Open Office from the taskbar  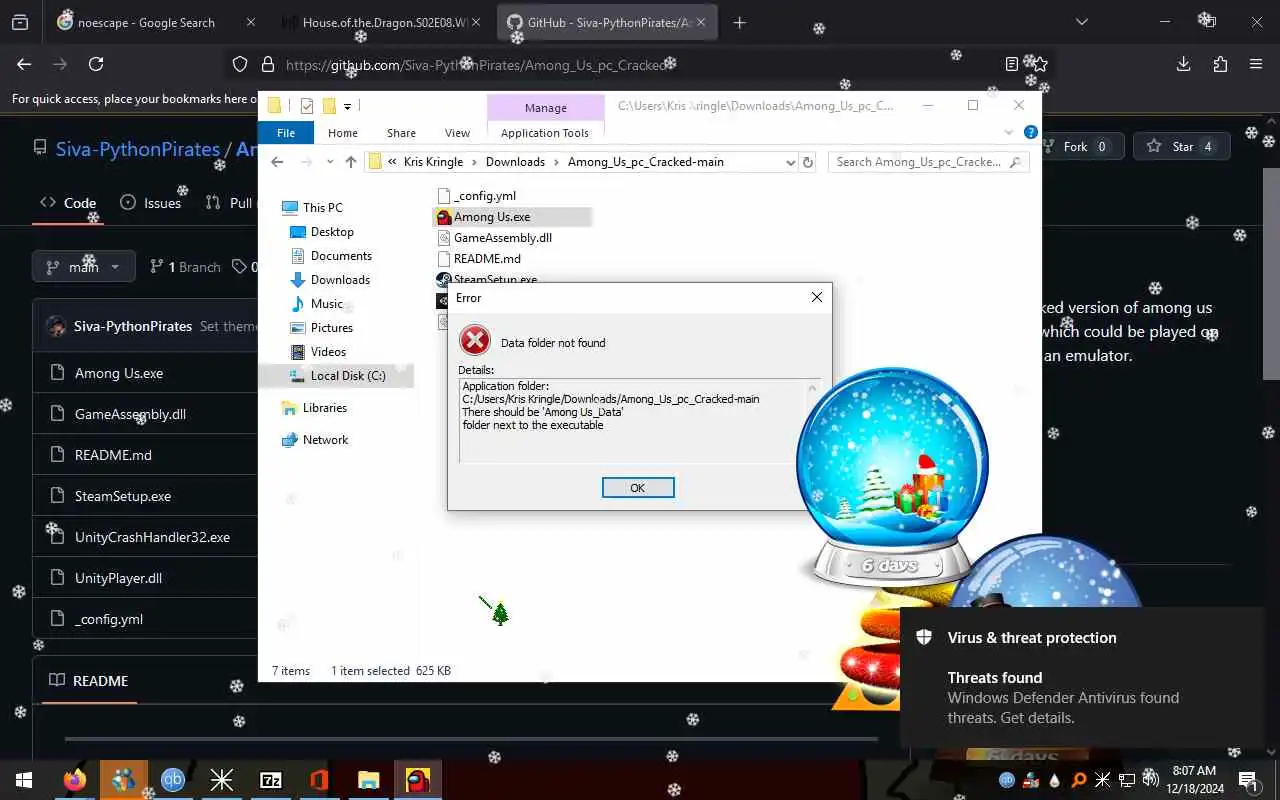[320, 780]
